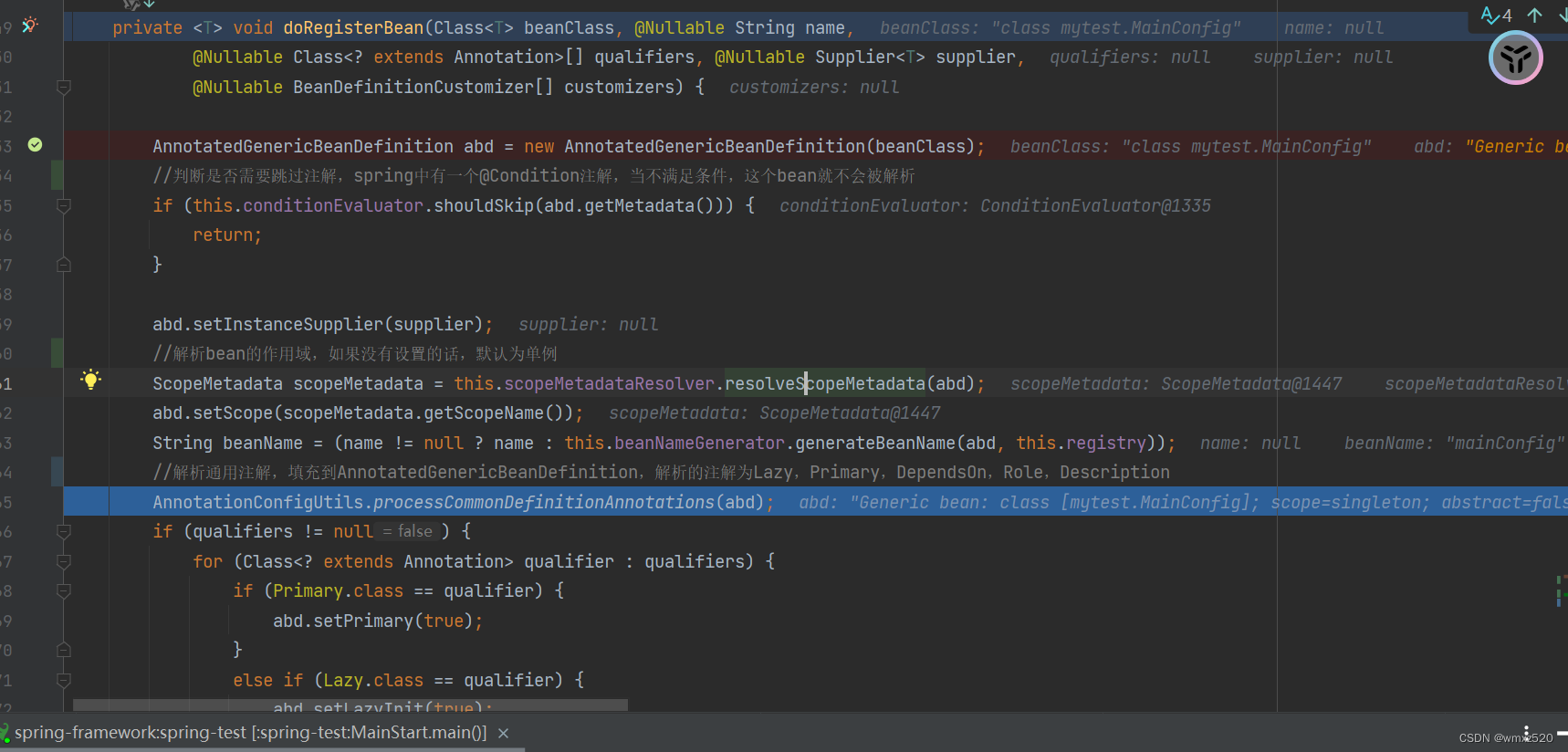The width and height of the screenshot is (1568, 752).
Task: Click the getScopeName() call
Action: click(x=497, y=413)
